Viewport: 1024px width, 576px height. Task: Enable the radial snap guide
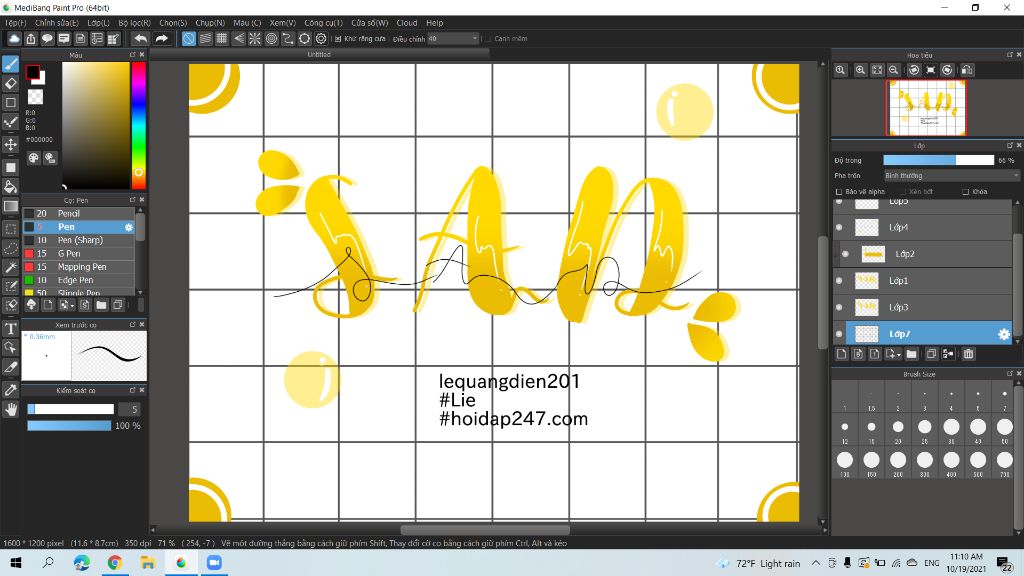click(x=255, y=39)
